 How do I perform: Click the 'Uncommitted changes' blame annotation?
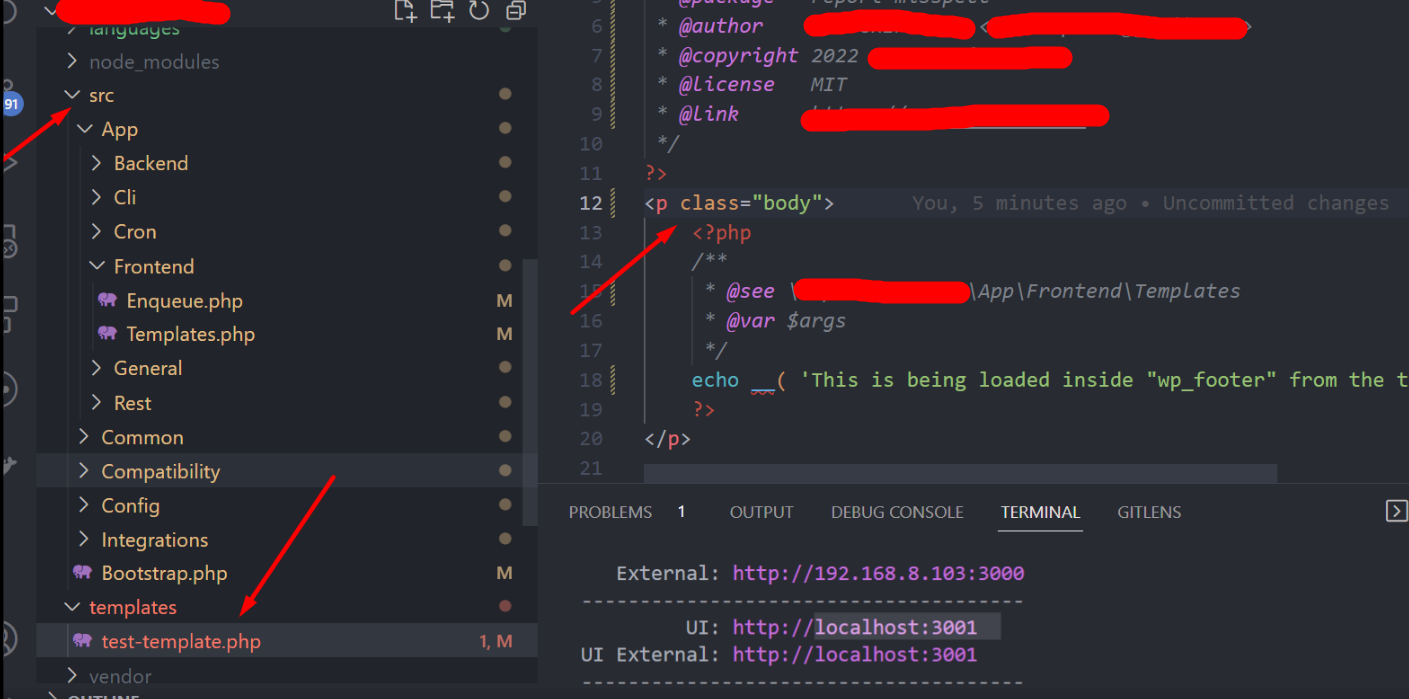pyautogui.click(x=1275, y=203)
